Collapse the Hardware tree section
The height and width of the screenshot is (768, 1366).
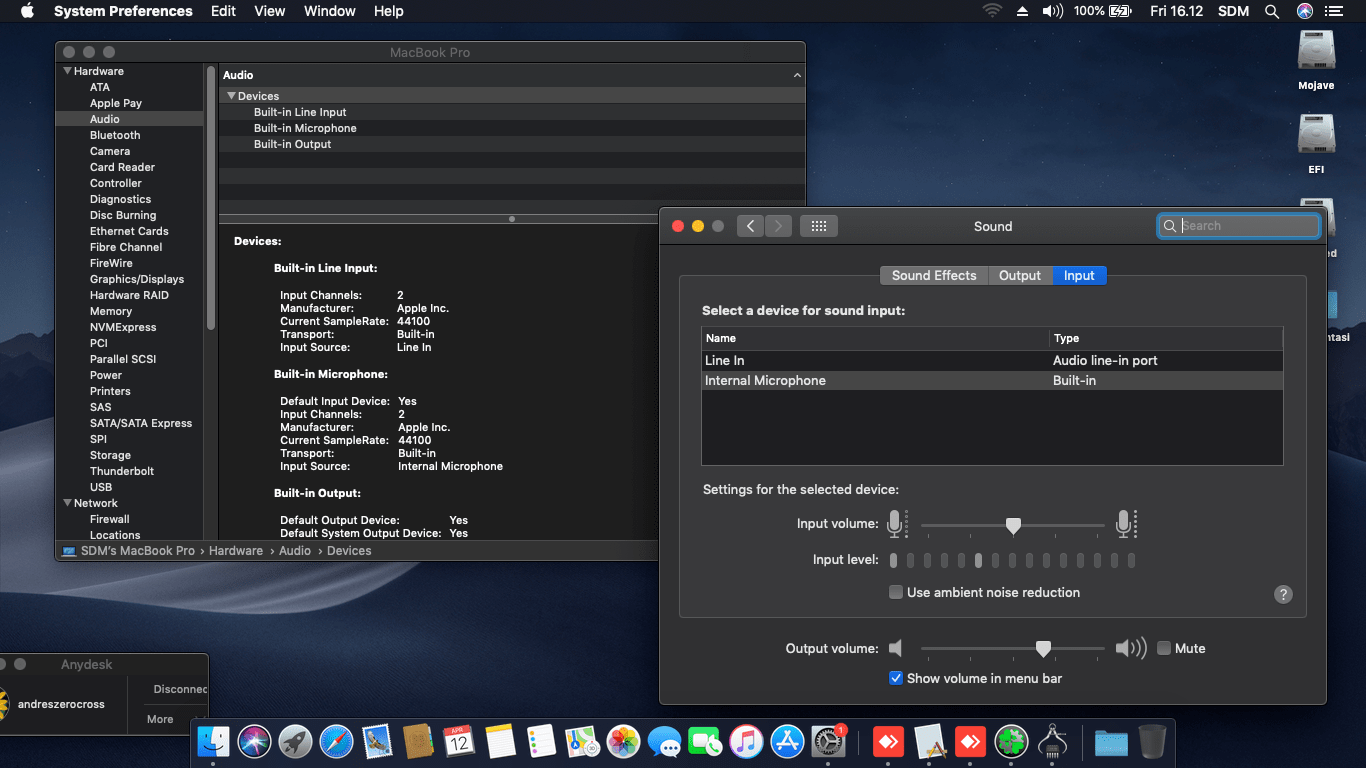pos(68,71)
